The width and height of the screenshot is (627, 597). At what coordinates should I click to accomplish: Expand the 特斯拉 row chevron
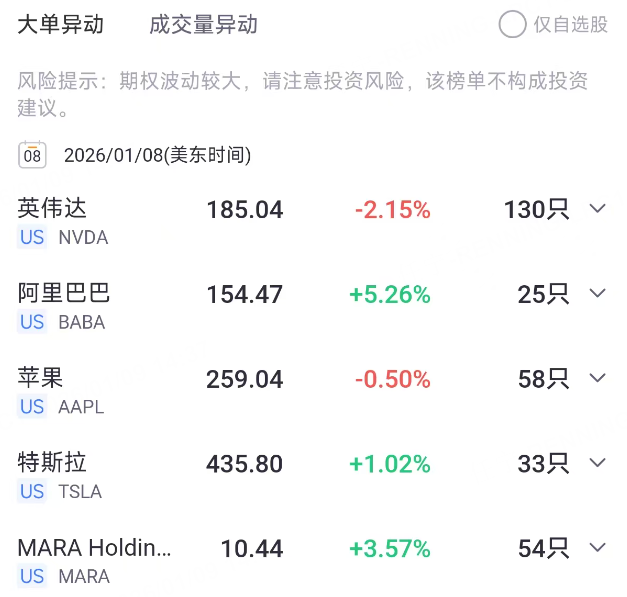(598, 463)
